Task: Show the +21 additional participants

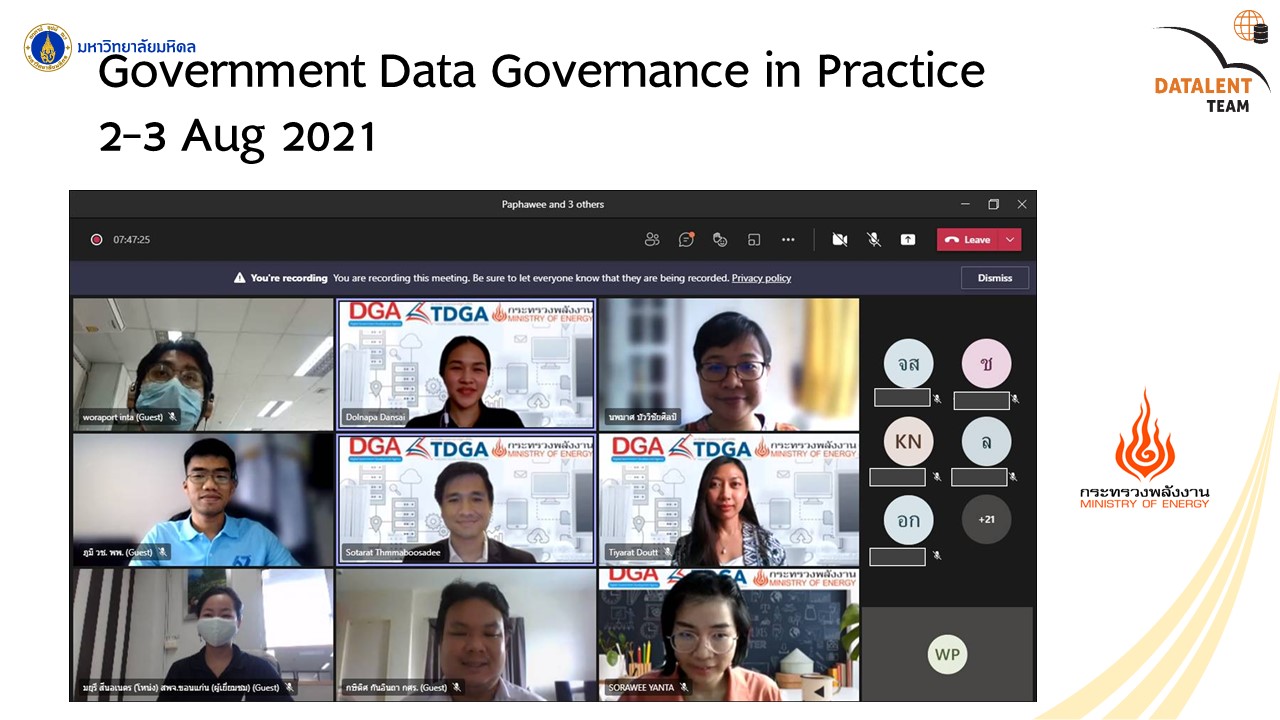Action: coord(986,519)
